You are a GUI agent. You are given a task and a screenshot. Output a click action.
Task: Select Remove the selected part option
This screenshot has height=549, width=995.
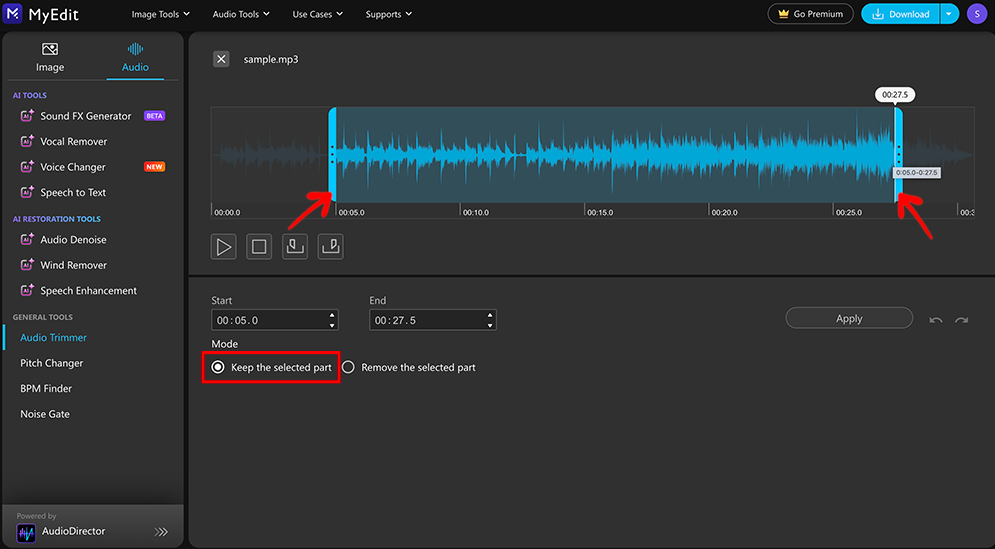pyautogui.click(x=349, y=368)
